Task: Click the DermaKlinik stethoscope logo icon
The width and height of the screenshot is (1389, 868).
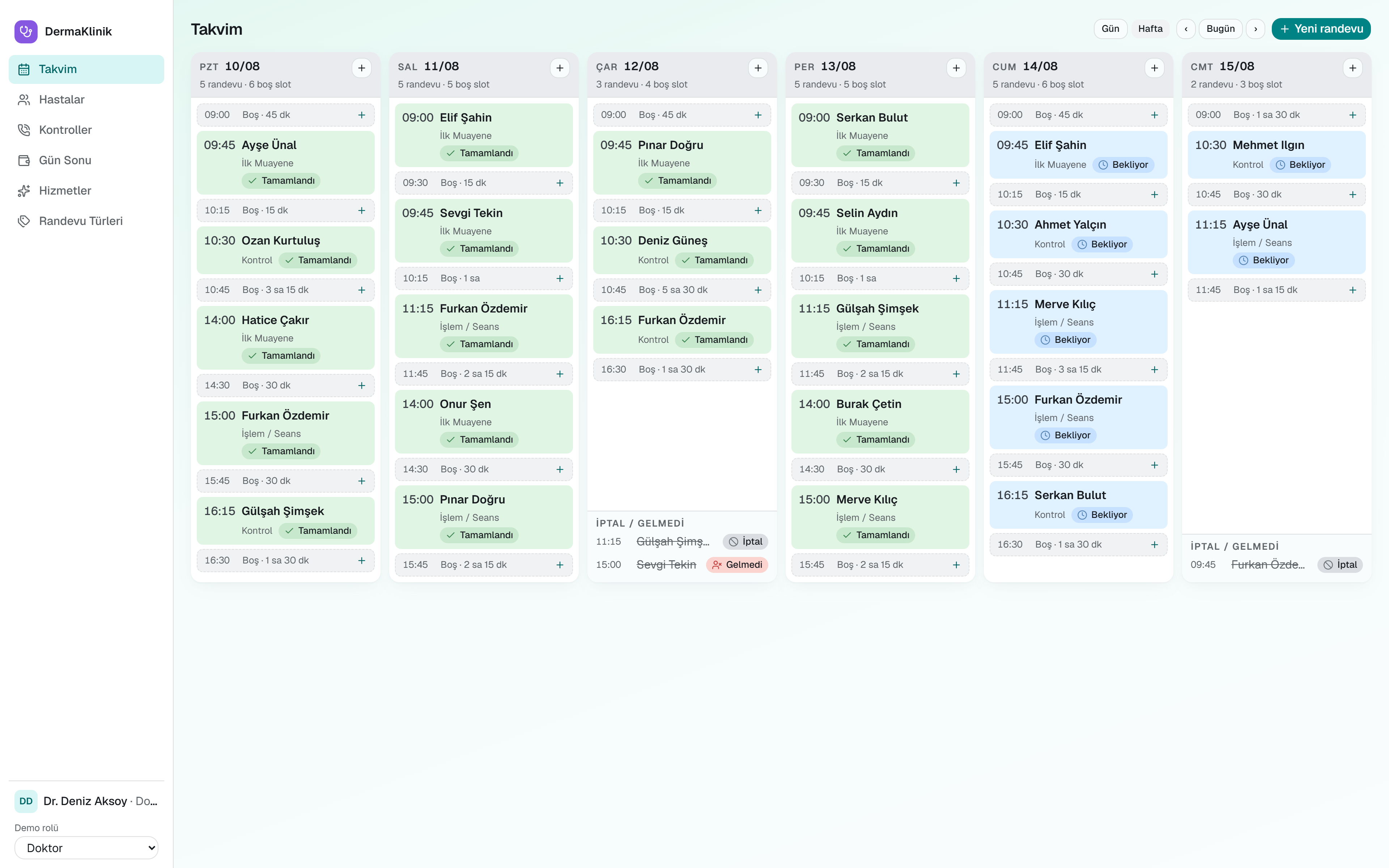Action: click(x=26, y=31)
